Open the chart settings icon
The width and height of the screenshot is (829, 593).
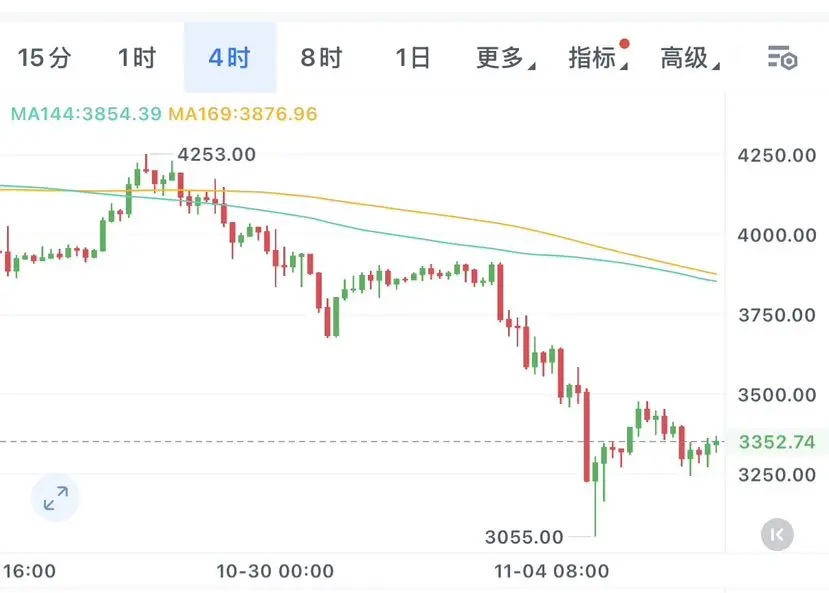(782, 58)
